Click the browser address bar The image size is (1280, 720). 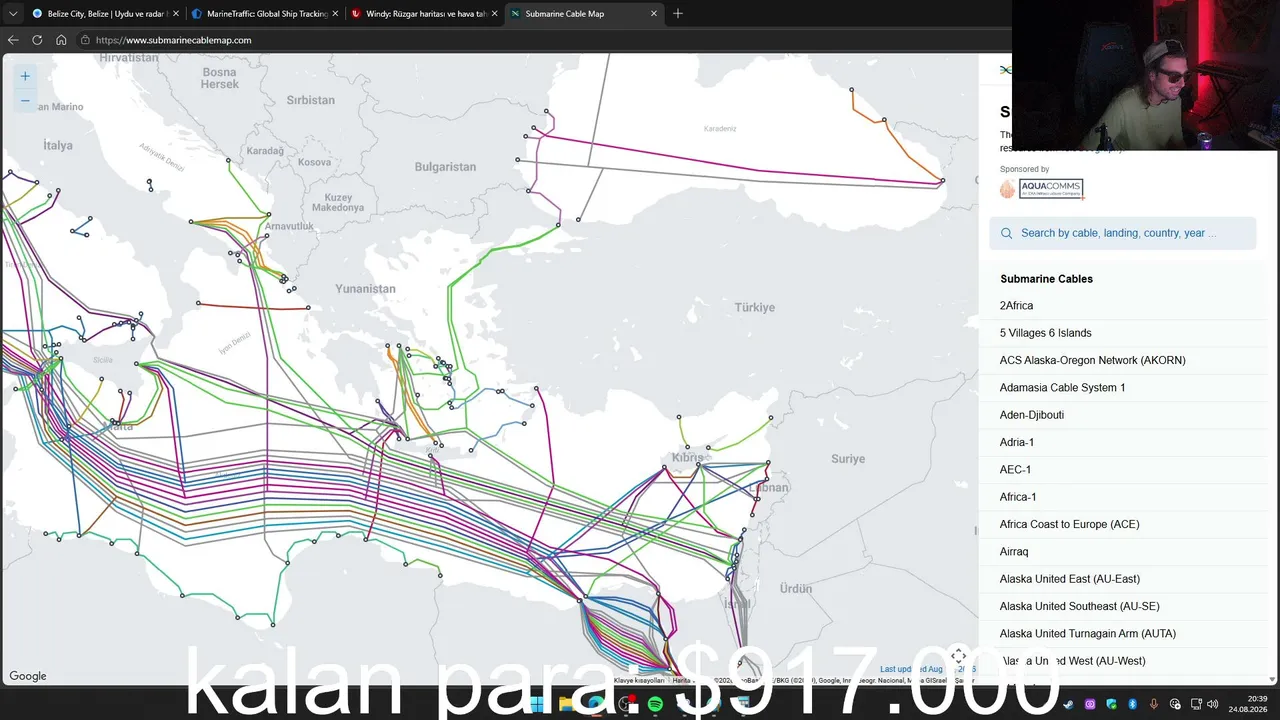pyautogui.click(x=540, y=40)
